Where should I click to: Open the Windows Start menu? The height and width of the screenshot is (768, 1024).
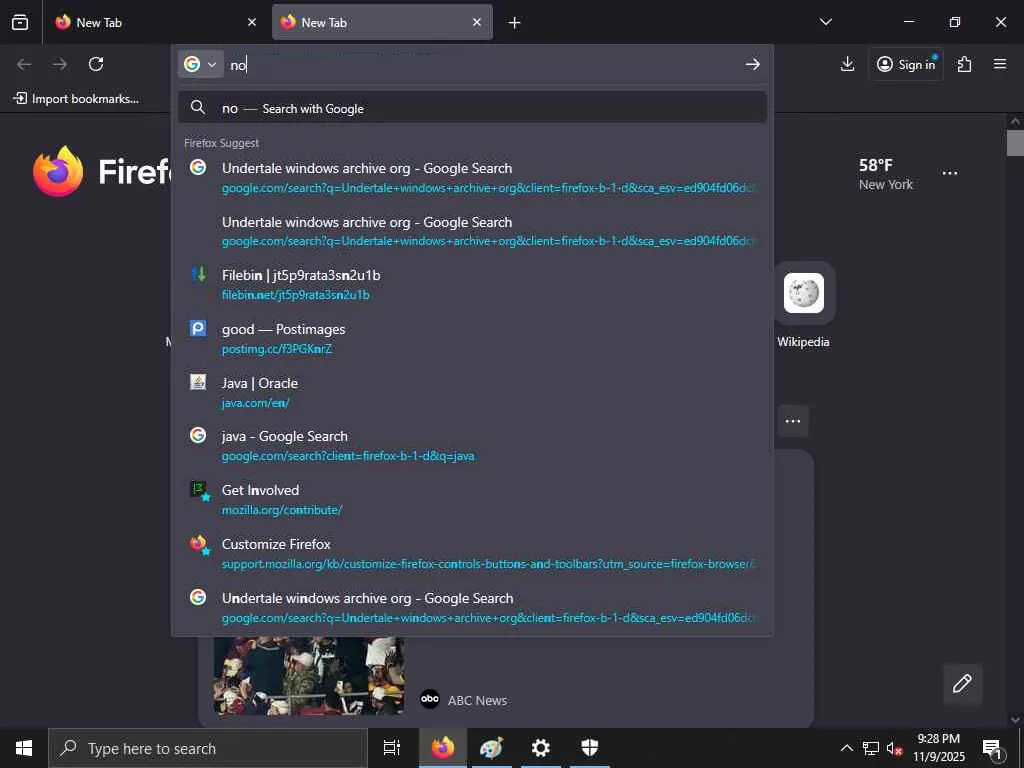pos(24,748)
